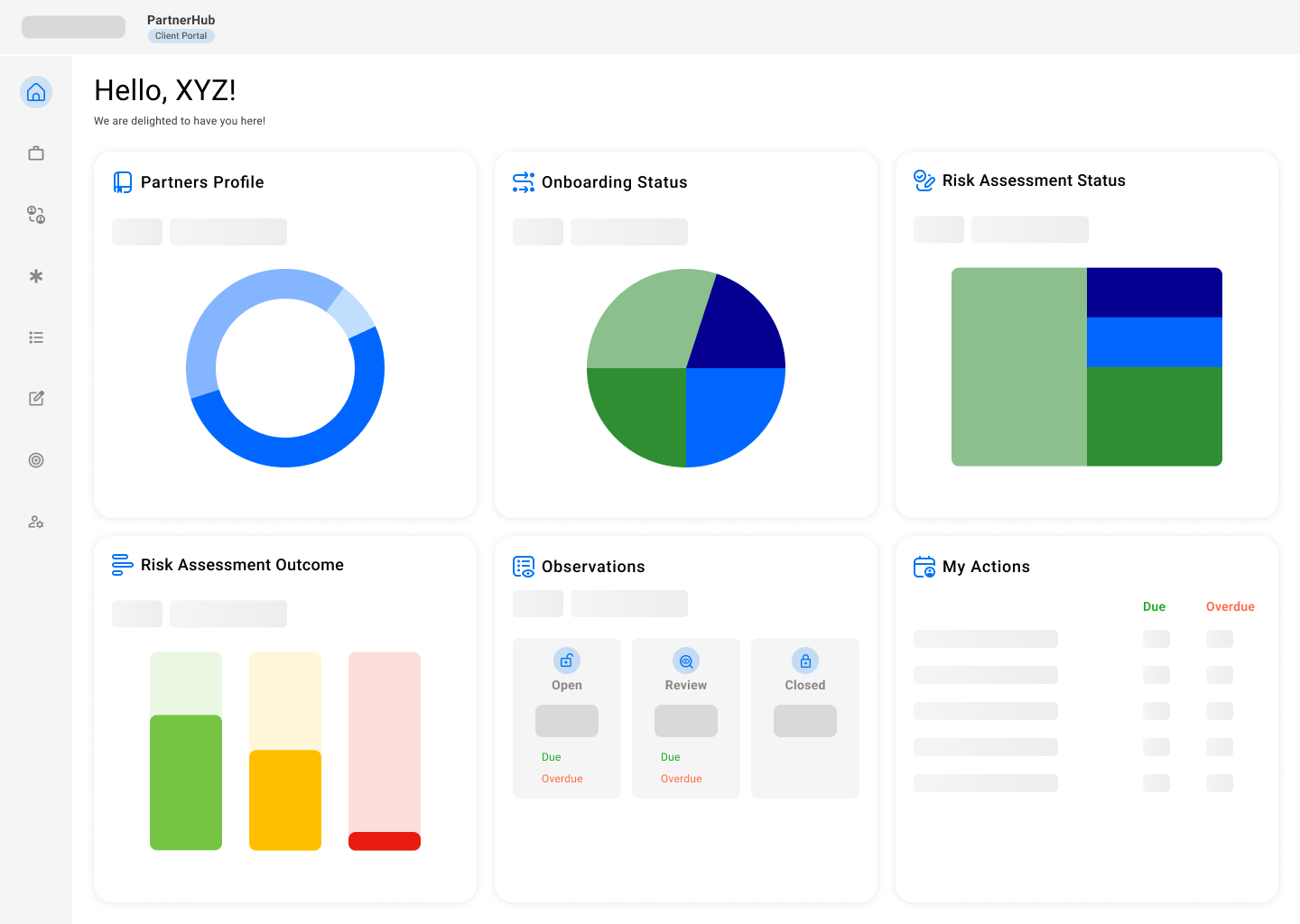Click the Home icon in sidebar
Viewport: 1300px width, 924px height.
tap(36, 92)
